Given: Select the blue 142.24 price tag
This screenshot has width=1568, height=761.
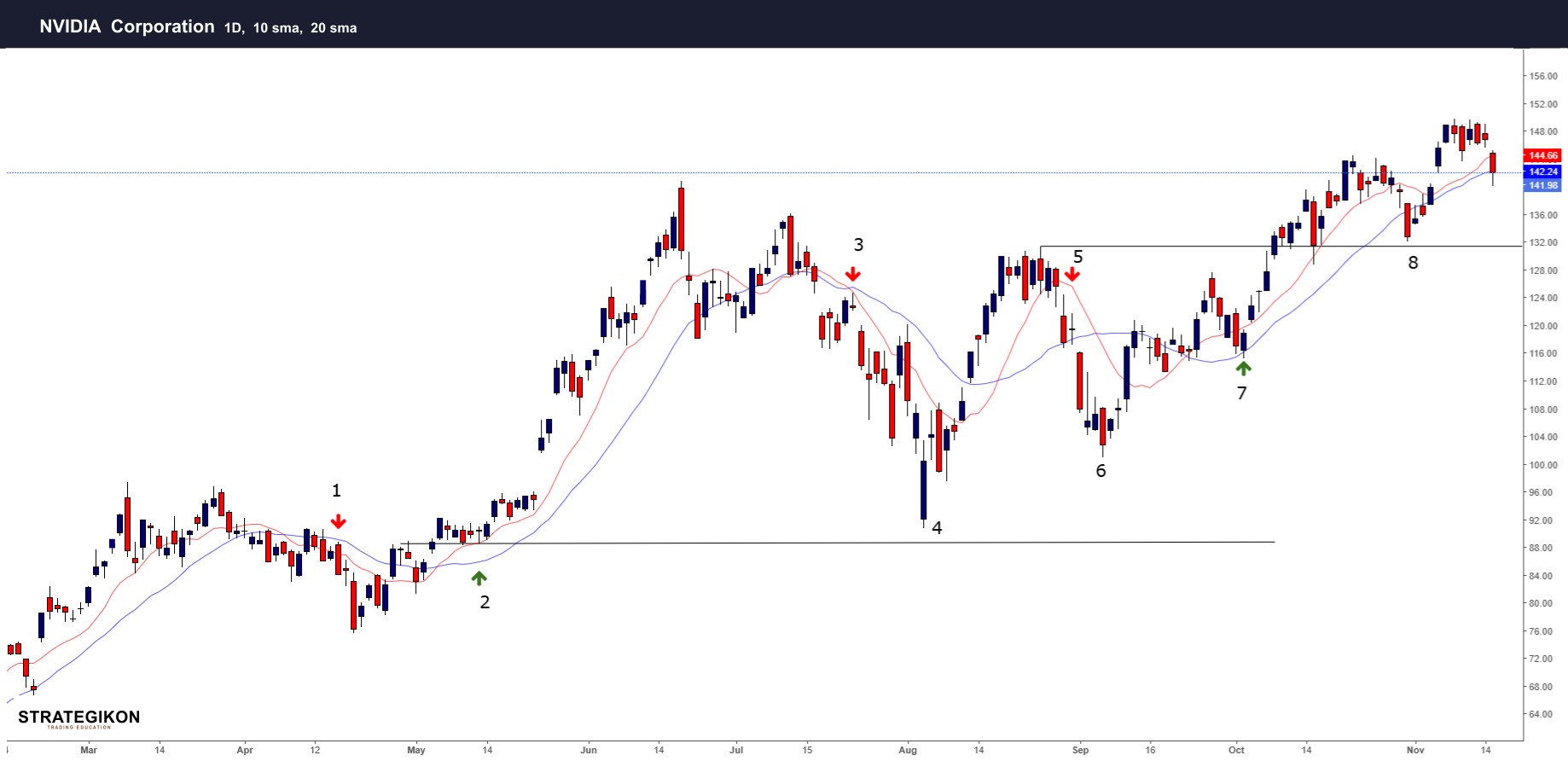Looking at the screenshot, I should 1542,171.
